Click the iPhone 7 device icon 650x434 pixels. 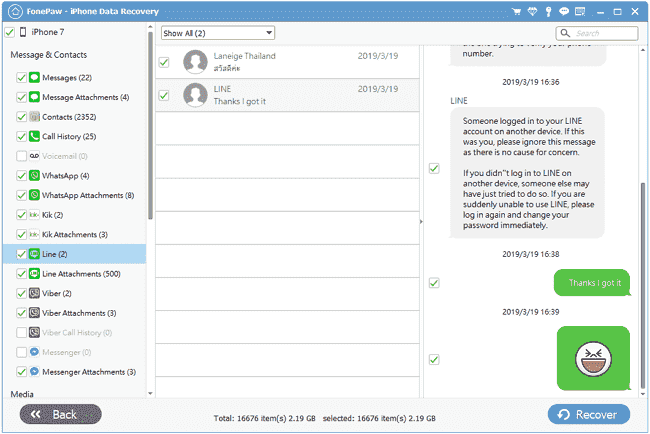click(23, 32)
